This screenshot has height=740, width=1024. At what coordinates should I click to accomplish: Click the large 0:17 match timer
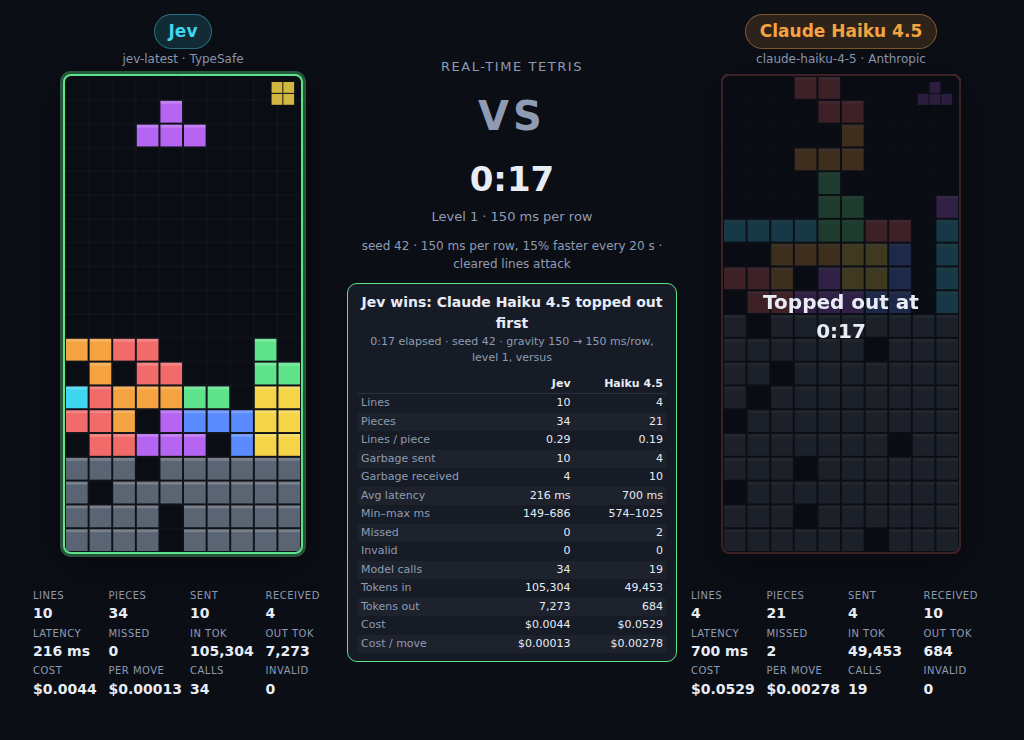click(511, 179)
